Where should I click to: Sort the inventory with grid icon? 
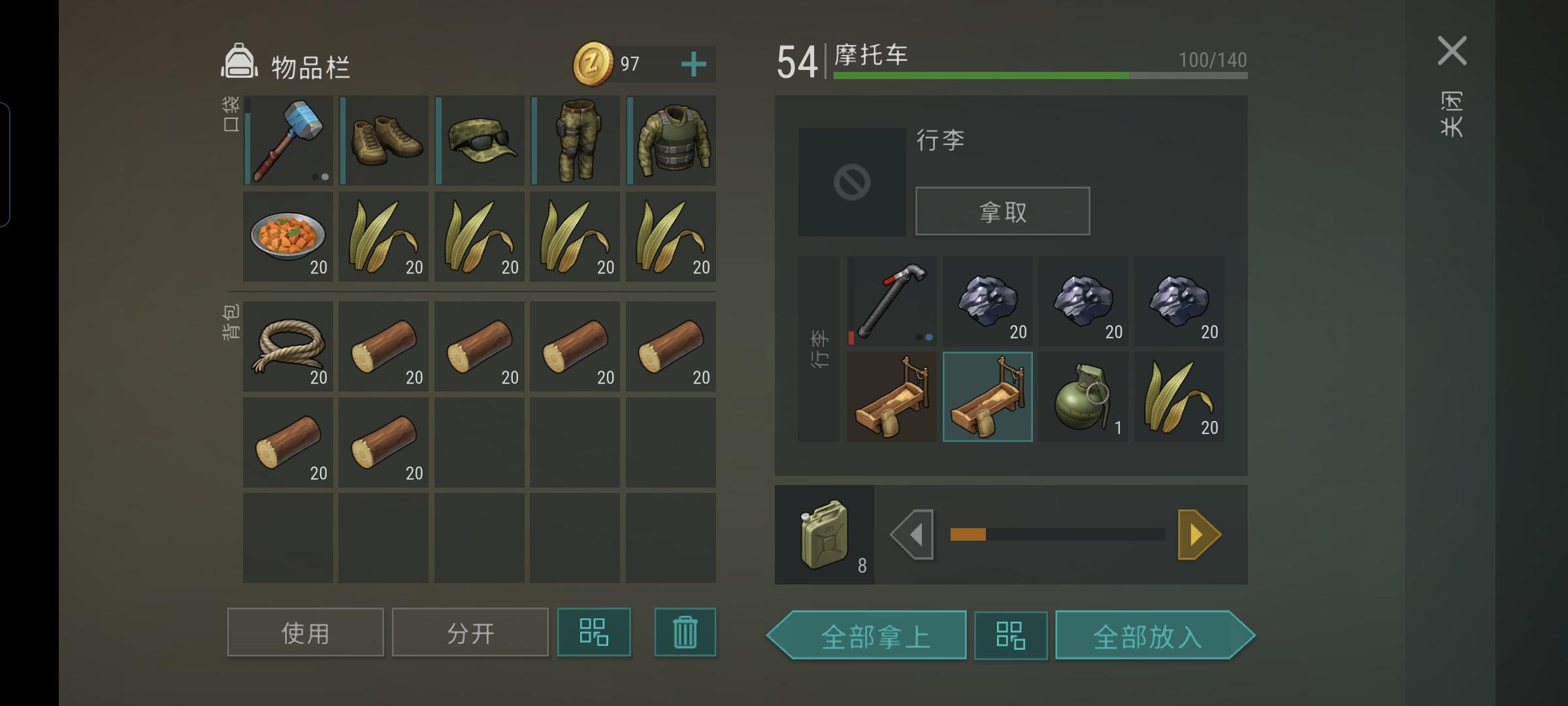click(594, 632)
